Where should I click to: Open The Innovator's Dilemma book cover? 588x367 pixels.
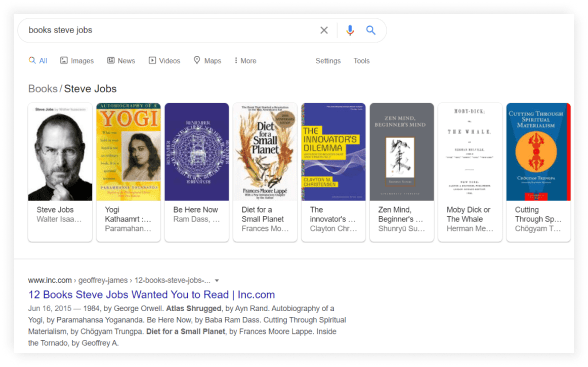point(334,152)
